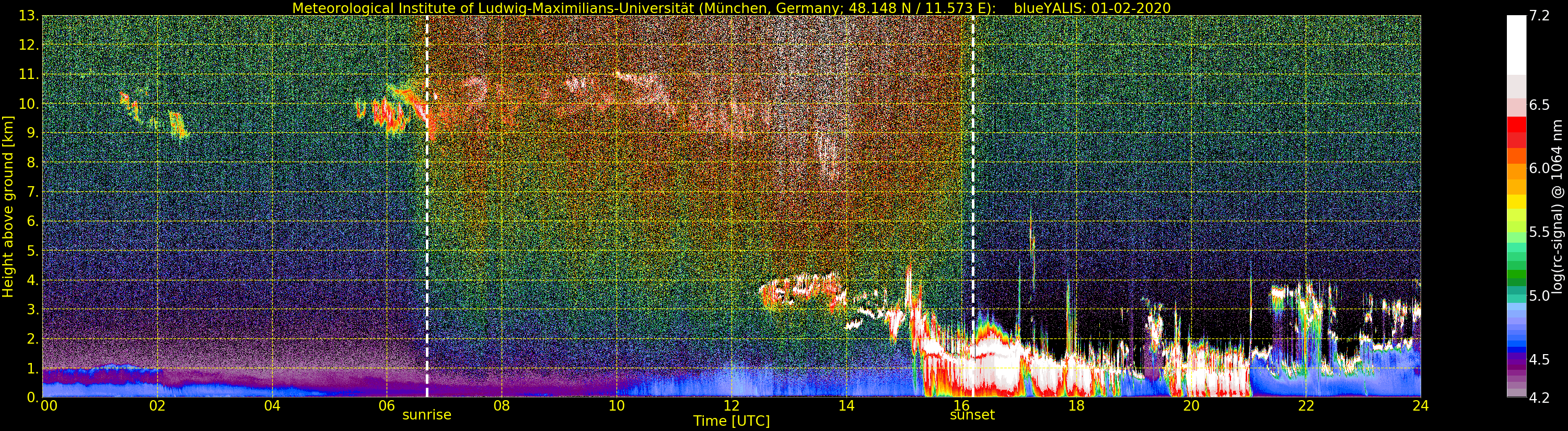
Task: Click the time axis tick label 02
Action: (158, 405)
